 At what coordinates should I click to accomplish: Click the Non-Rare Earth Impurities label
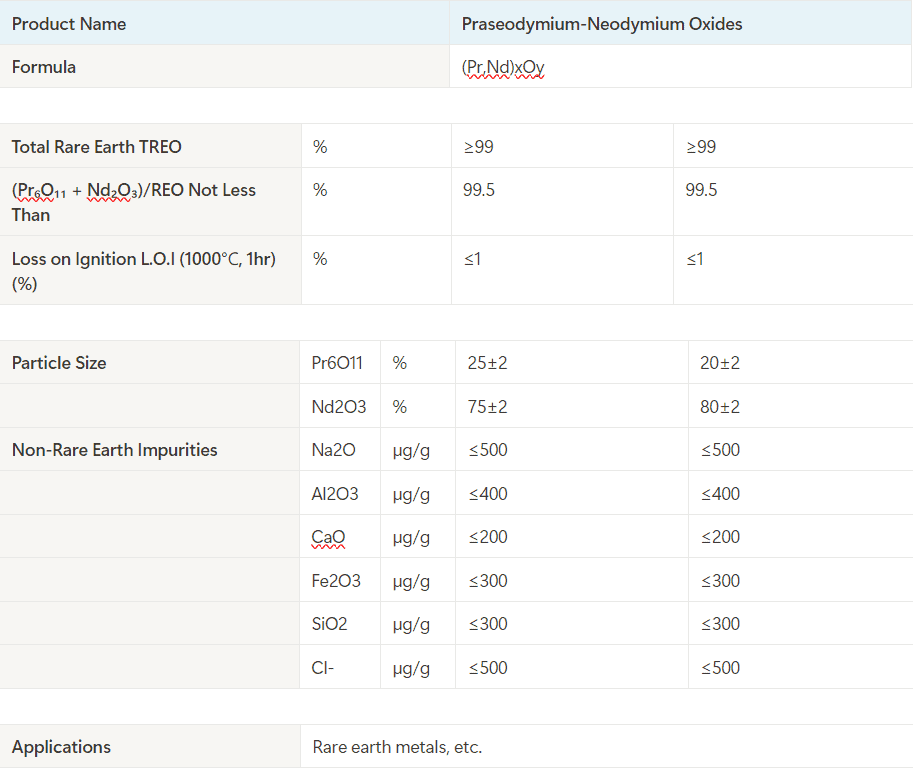coord(114,450)
